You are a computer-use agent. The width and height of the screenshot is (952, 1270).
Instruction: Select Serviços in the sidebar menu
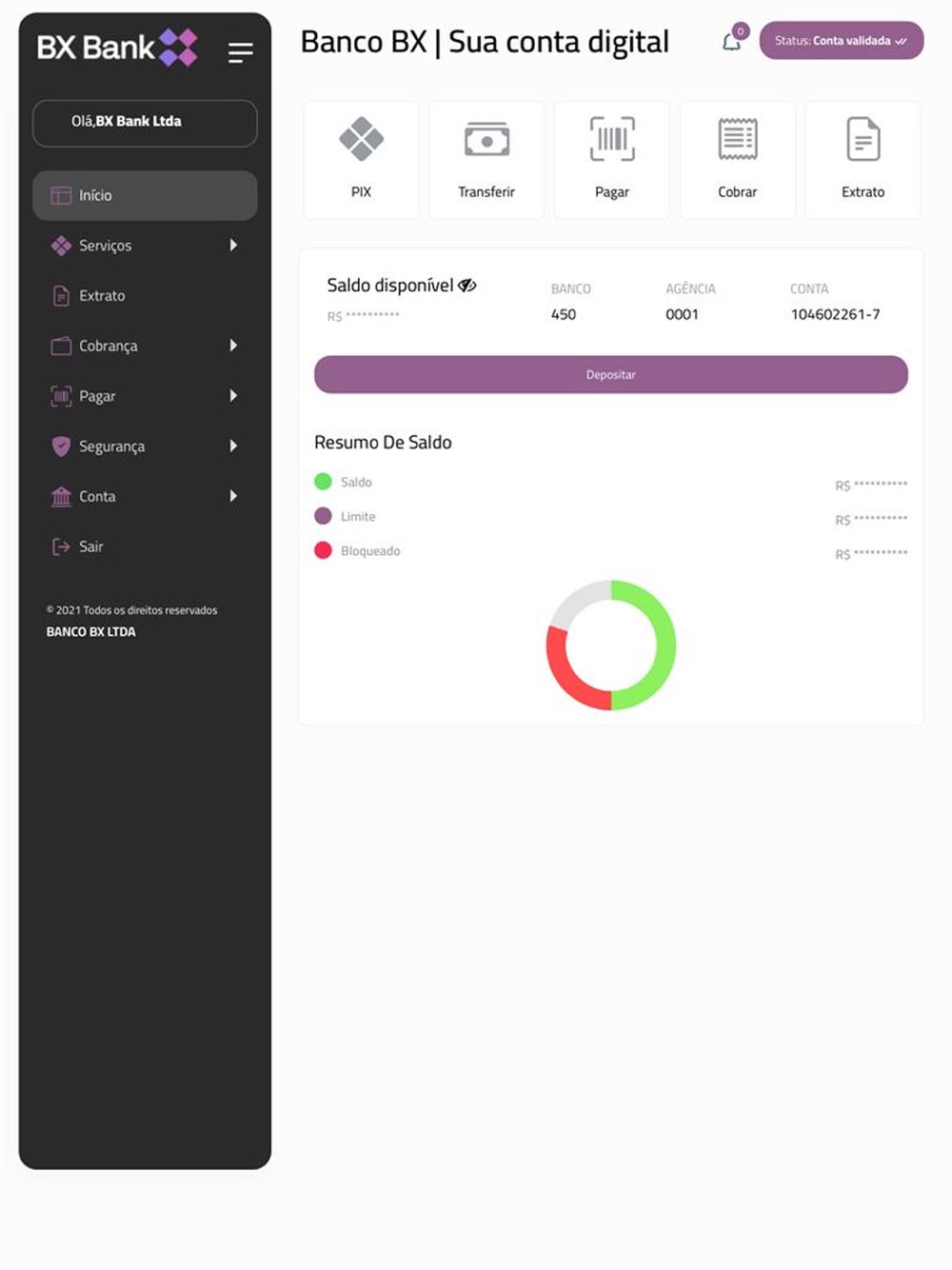point(145,246)
